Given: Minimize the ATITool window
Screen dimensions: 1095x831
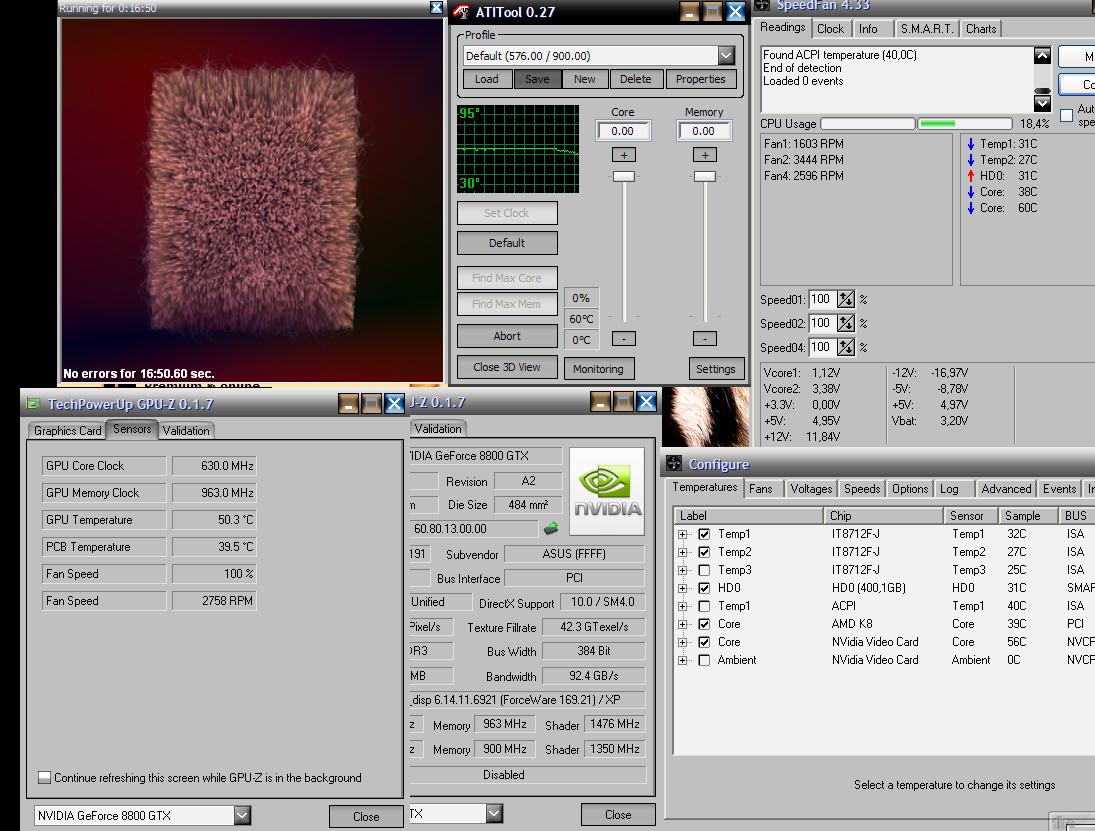Looking at the screenshot, I should tap(689, 12).
